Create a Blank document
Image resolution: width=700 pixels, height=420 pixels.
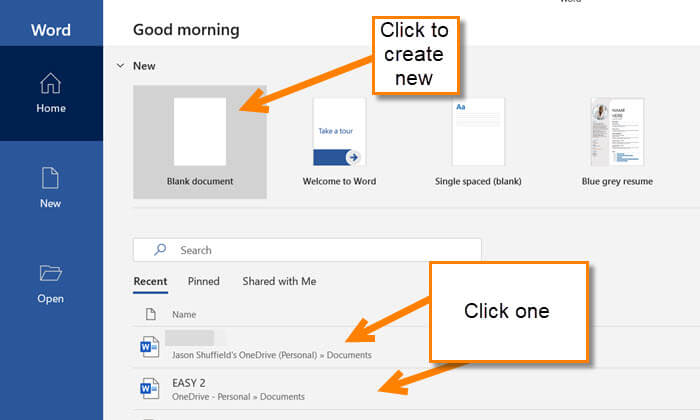click(x=200, y=142)
